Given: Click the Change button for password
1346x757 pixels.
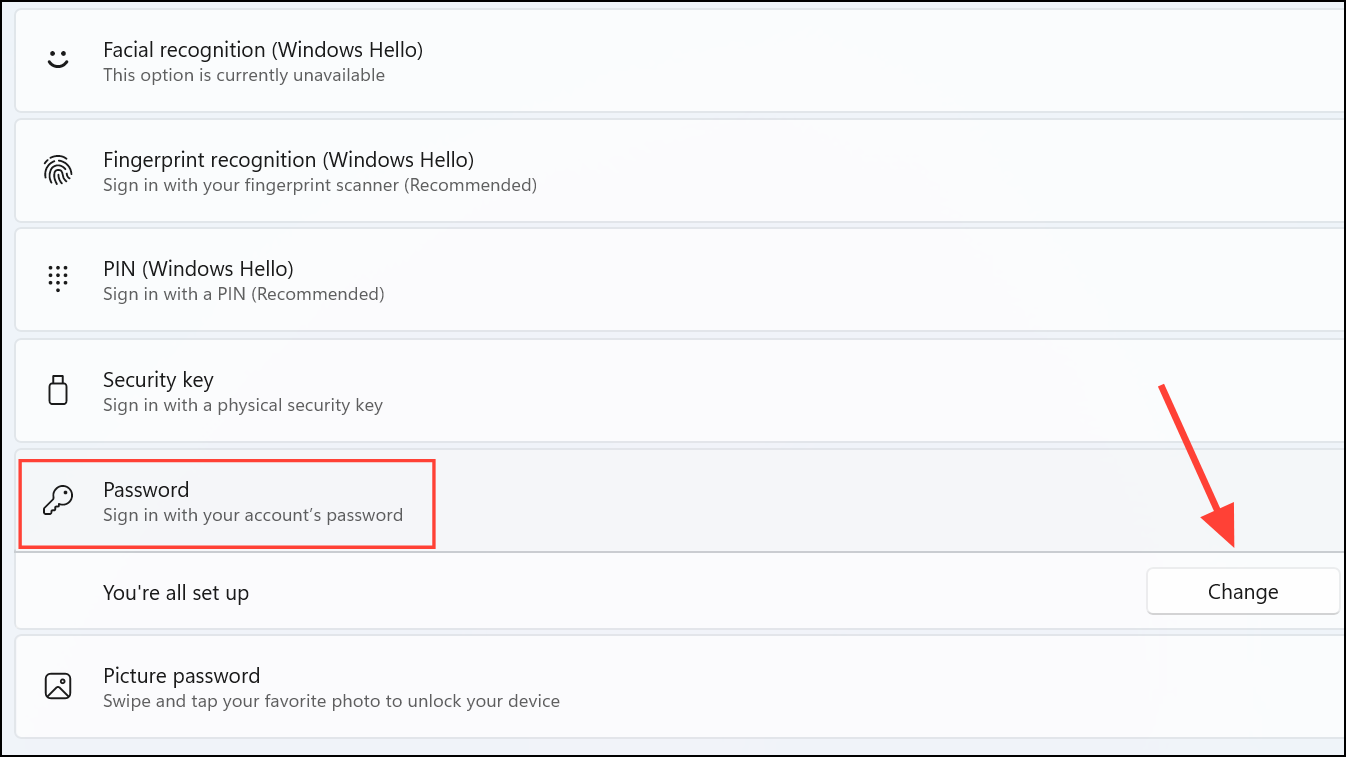Looking at the screenshot, I should [1242, 591].
